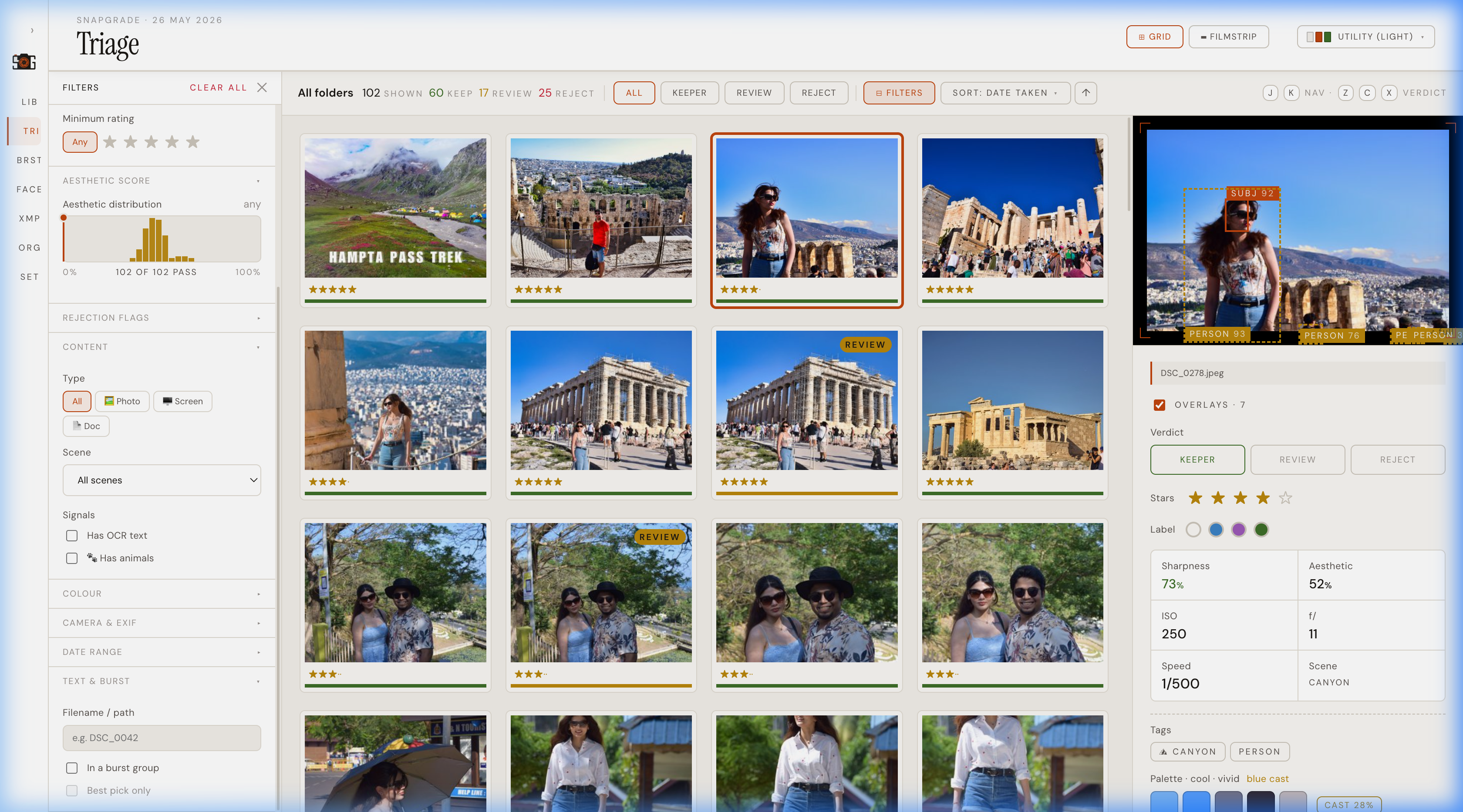The image size is (1463, 812).
Task: Mark DSC_0278 verdict as Review
Action: tap(1297, 460)
